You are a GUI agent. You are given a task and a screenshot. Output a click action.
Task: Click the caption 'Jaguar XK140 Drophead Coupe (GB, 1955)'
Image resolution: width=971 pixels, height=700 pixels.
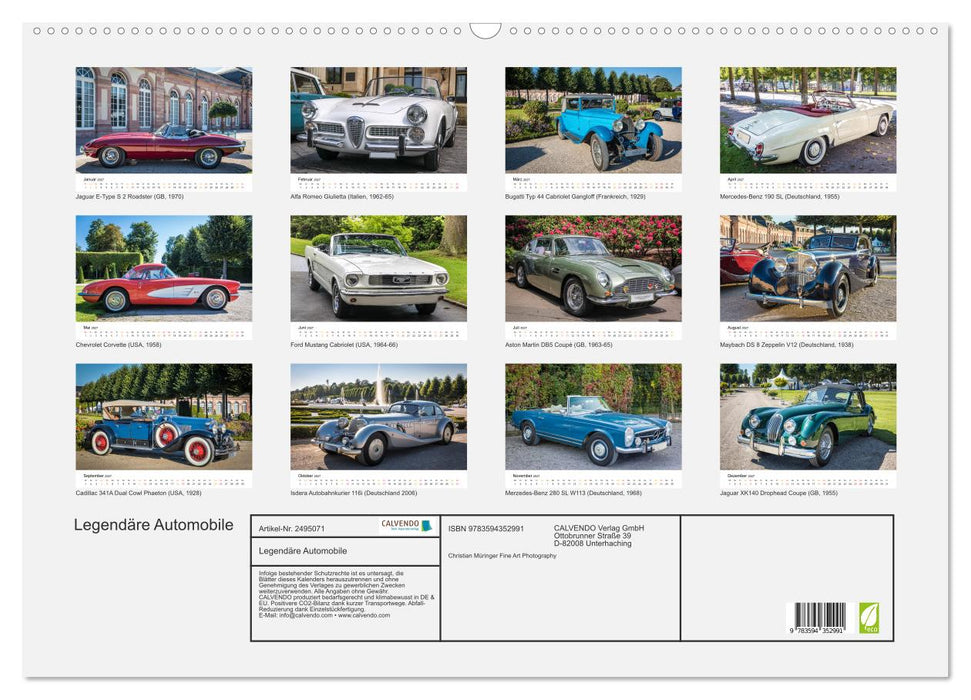(x=778, y=493)
